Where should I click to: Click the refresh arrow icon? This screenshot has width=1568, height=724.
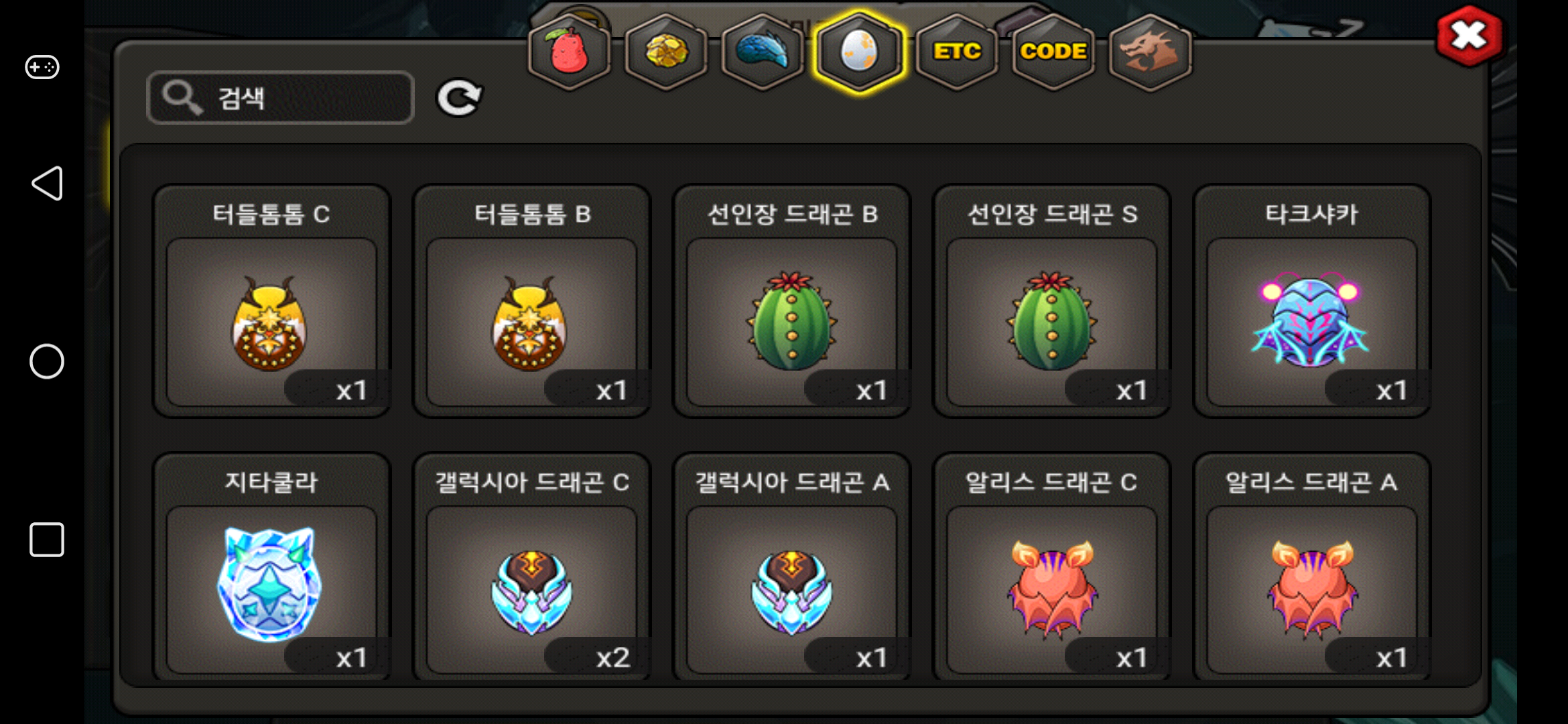click(459, 98)
